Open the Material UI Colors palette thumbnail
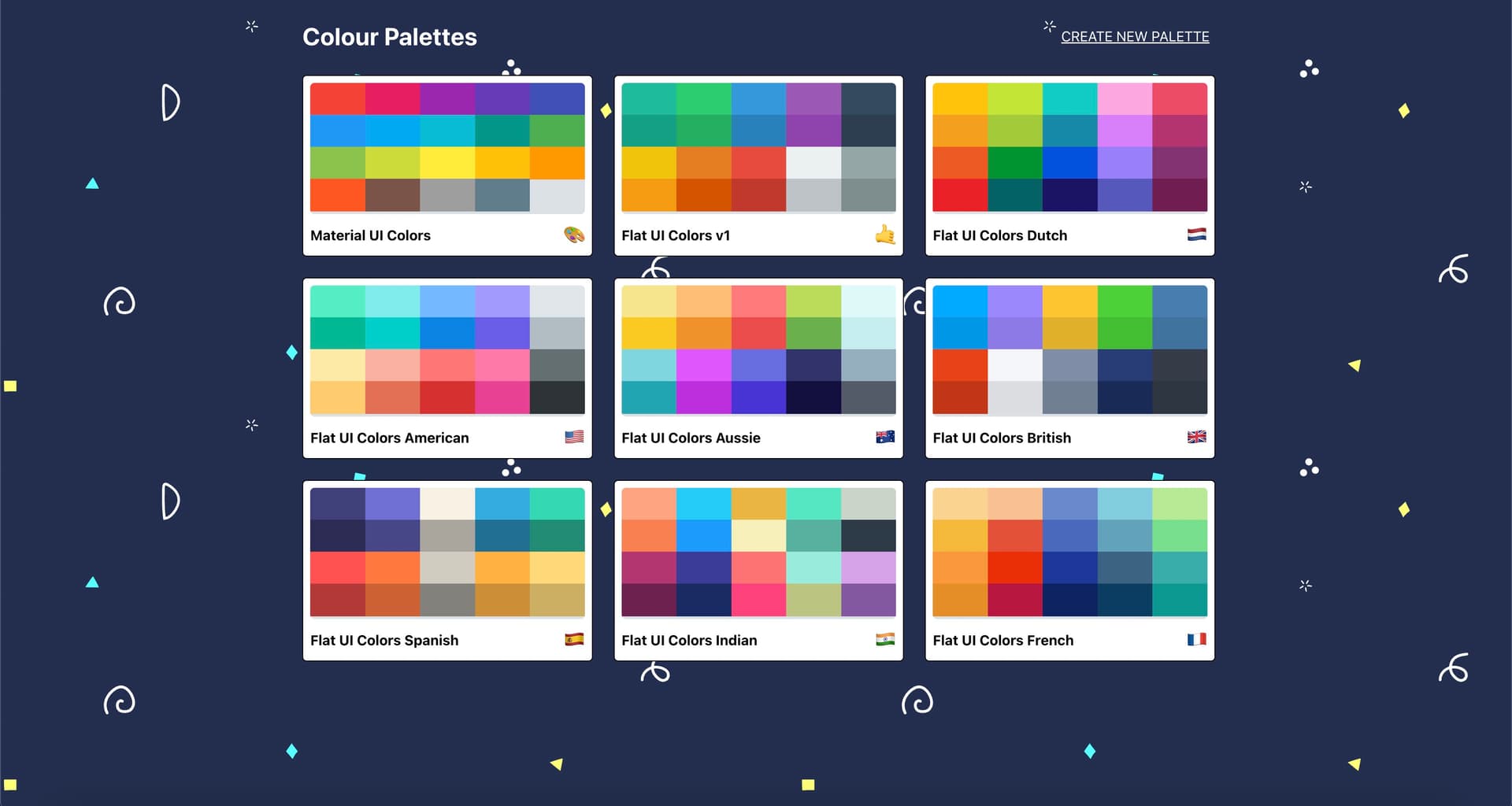Screen dimensions: 1512x806 point(447,147)
